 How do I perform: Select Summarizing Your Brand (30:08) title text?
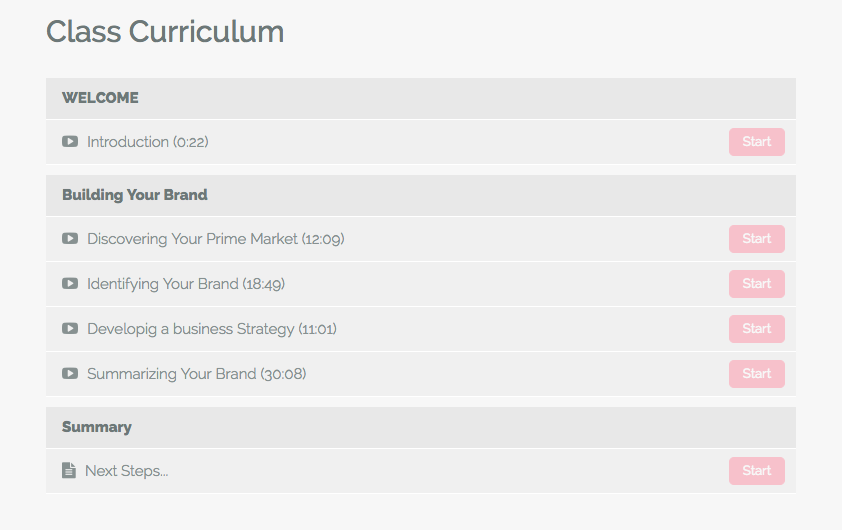(x=197, y=374)
